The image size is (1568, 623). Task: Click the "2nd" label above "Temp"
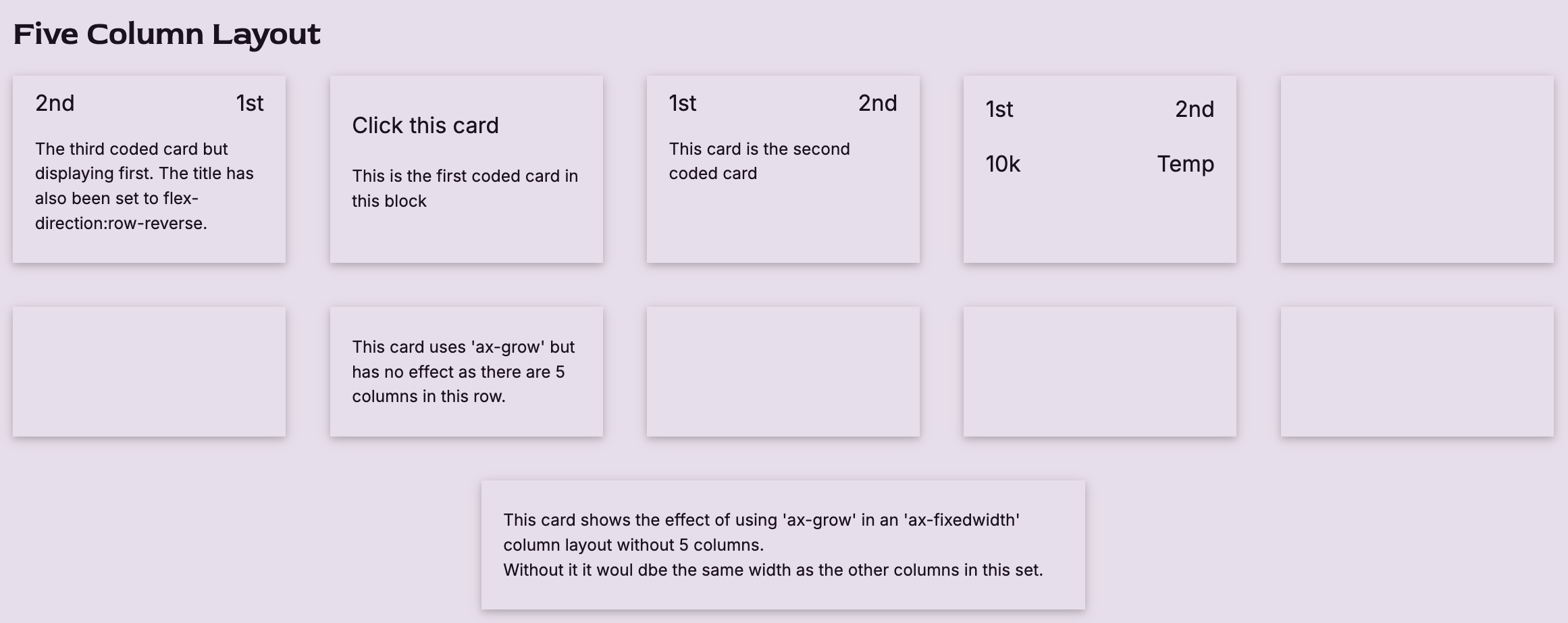coord(1194,109)
